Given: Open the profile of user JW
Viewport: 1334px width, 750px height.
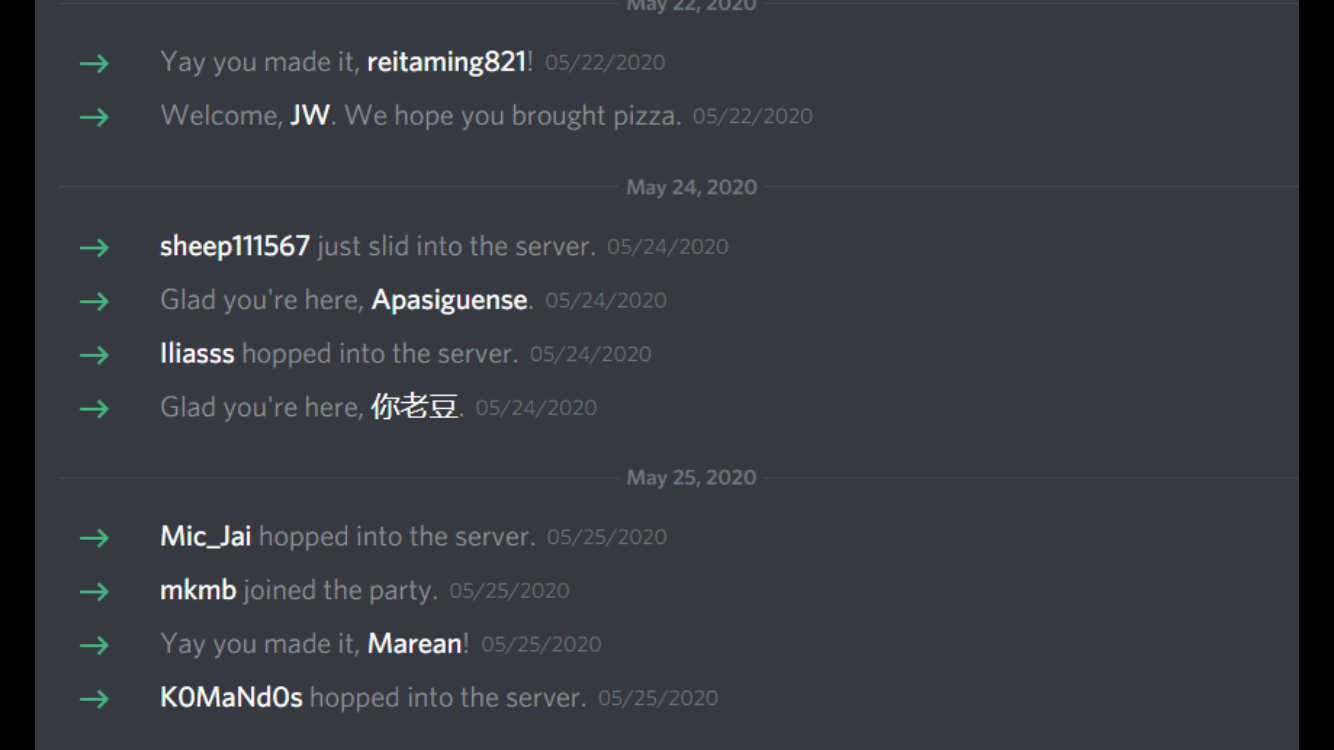Looking at the screenshot, I should coord(310,116).
